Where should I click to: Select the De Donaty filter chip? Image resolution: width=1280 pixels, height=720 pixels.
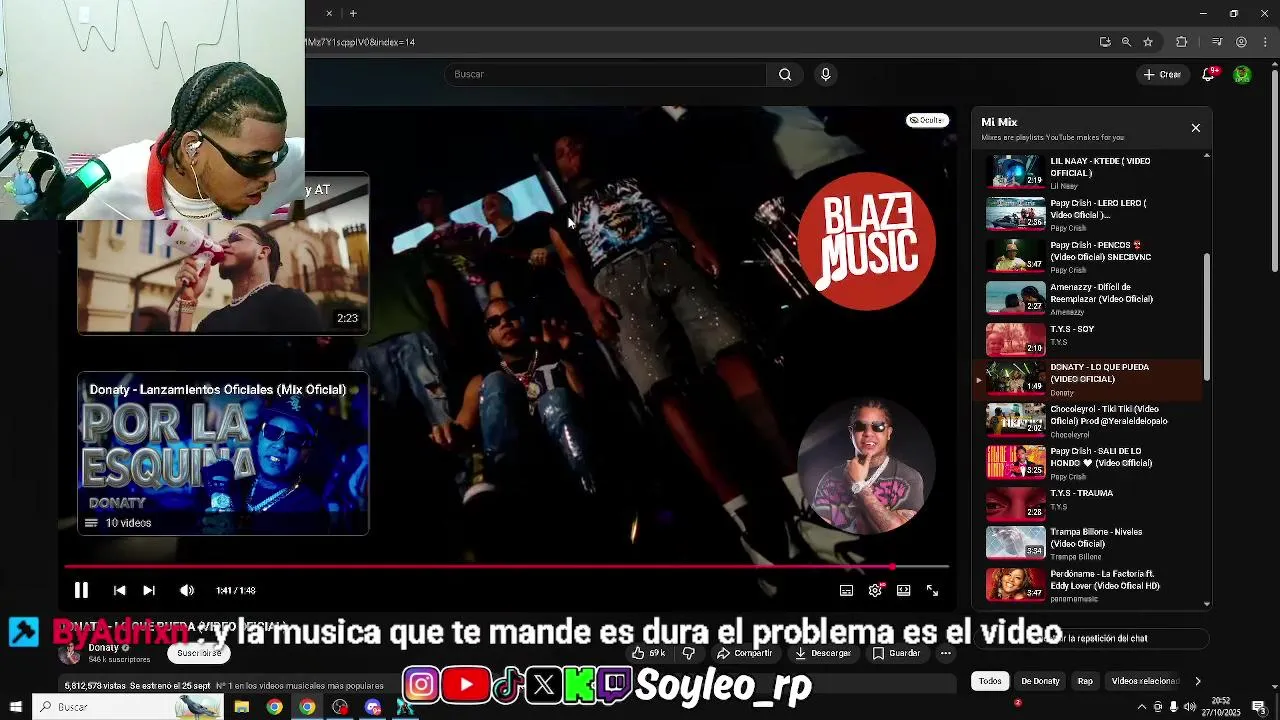(1040, 681)
